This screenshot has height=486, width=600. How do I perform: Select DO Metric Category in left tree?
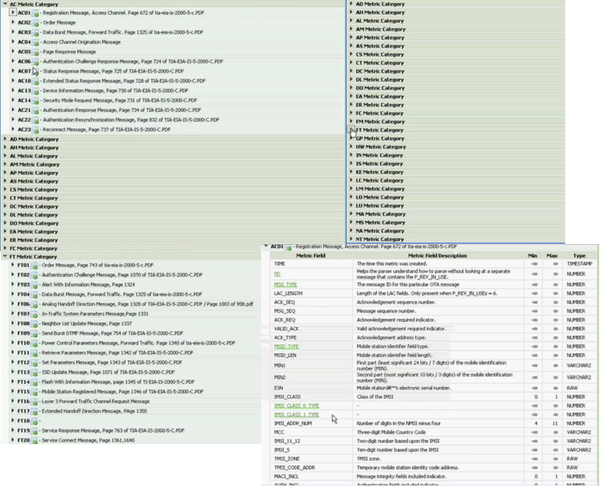pyautogui.click(x=34, y=223)
